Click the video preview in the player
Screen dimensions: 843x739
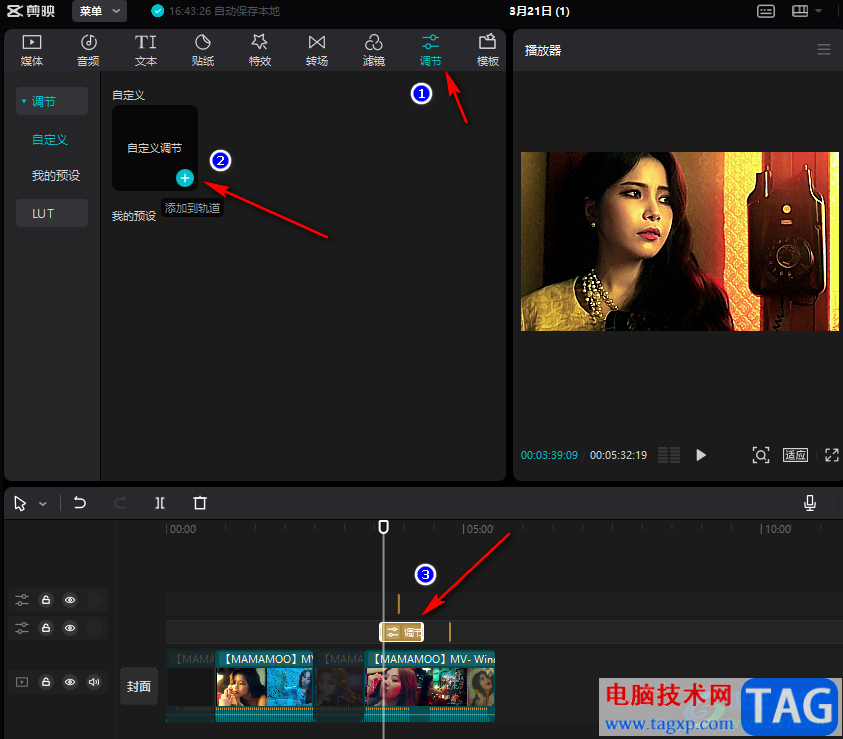(679, 241)
